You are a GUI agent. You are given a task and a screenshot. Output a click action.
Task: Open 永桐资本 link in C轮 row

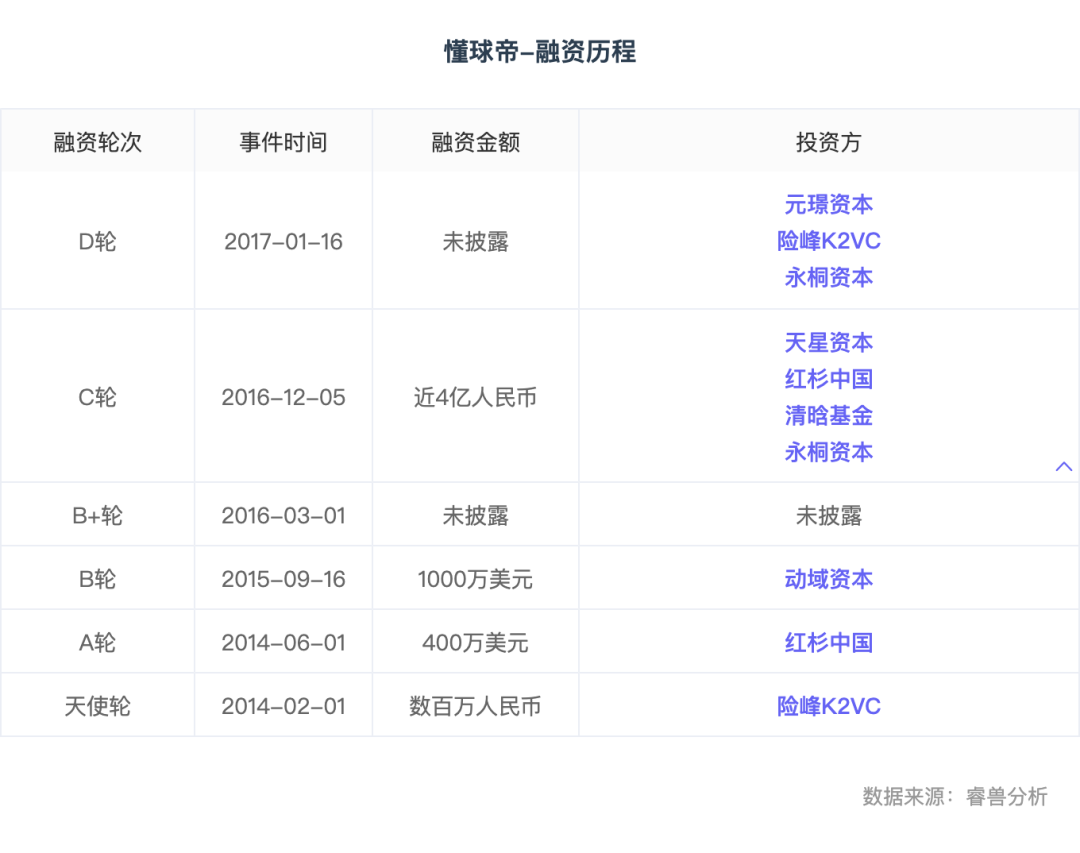pyautogui.click(x=829, y=452)
